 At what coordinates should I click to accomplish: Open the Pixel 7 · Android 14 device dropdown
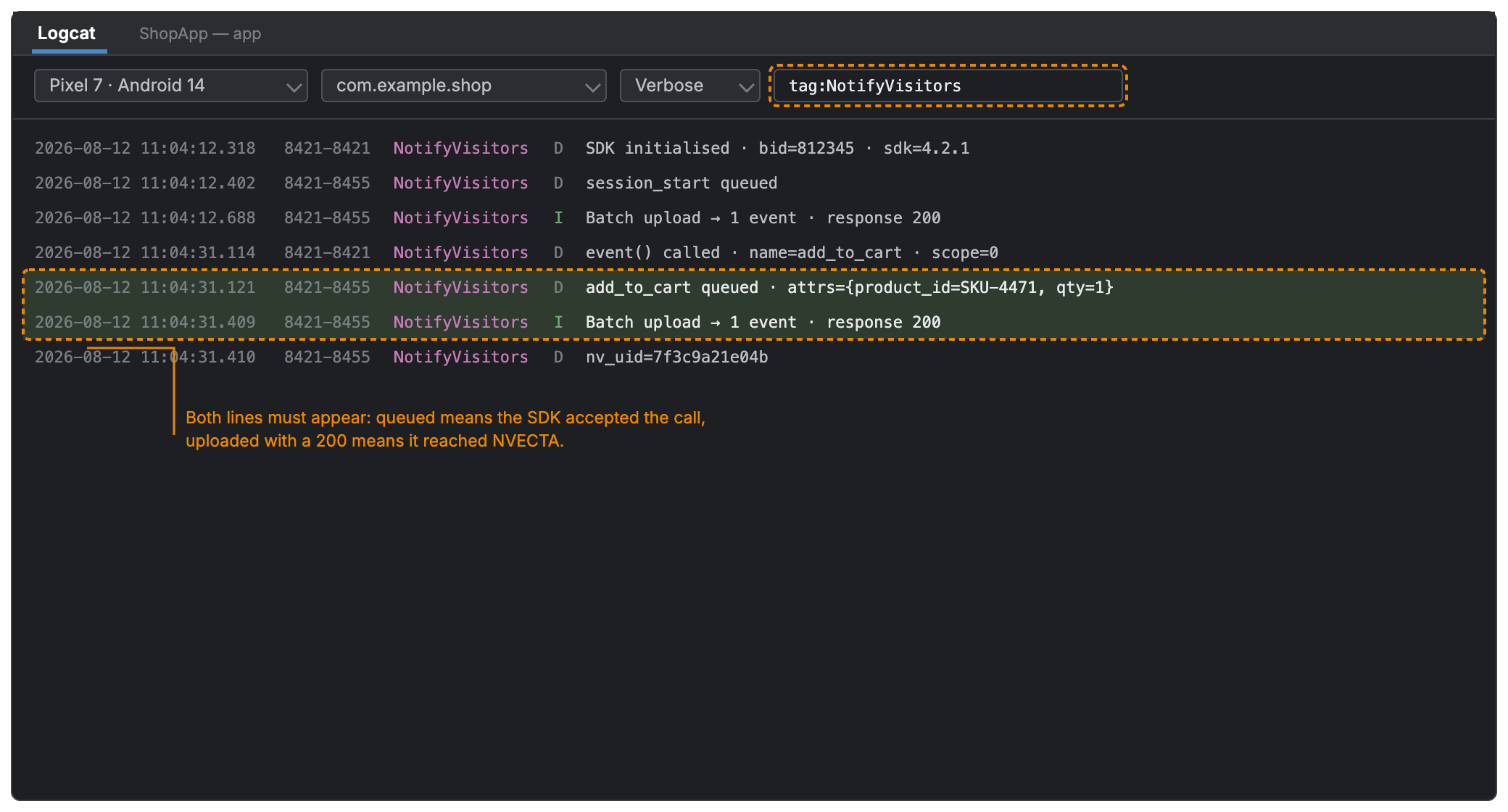[171, 86]
